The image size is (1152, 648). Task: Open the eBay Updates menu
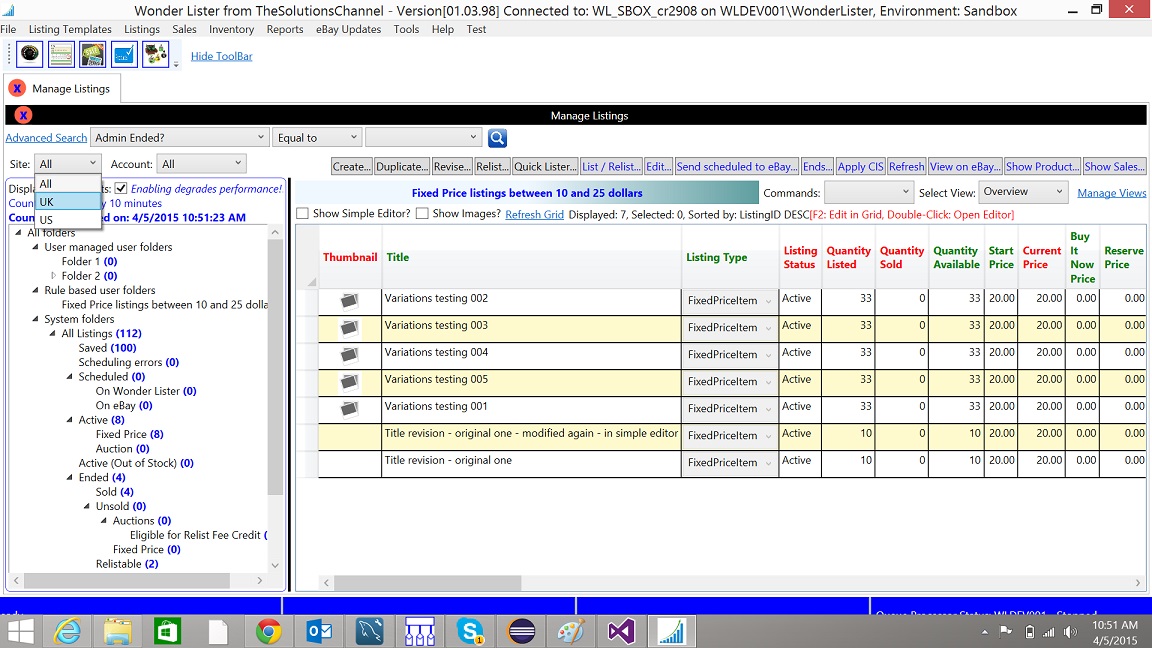pos(348,29)
